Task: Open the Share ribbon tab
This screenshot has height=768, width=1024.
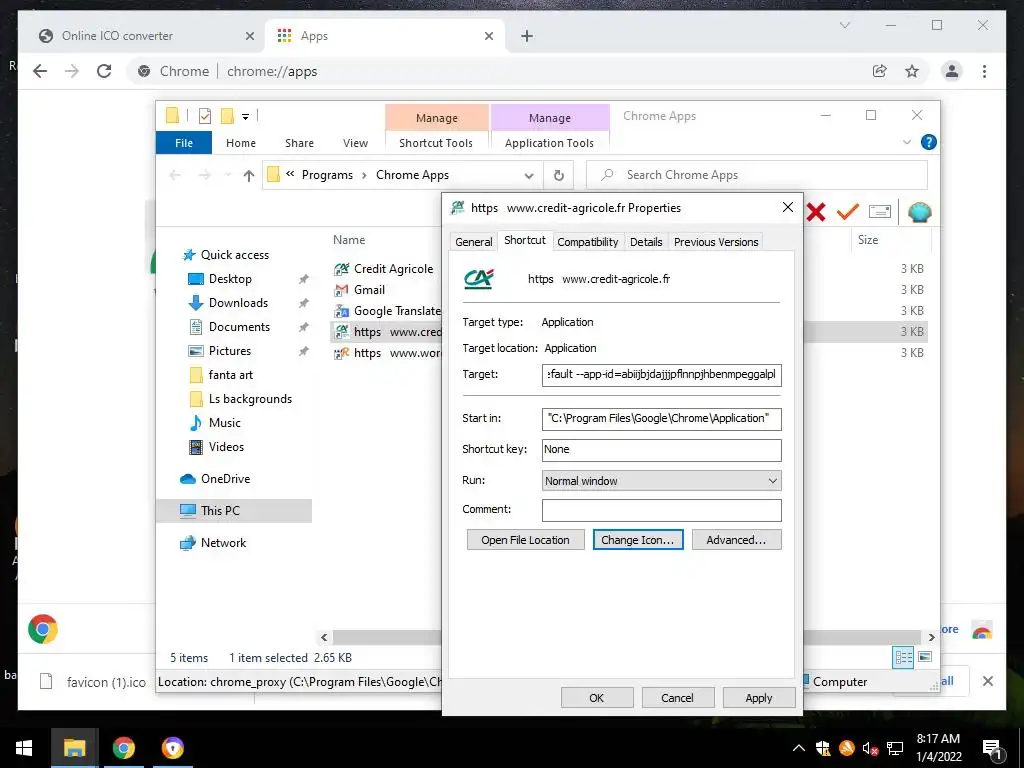Action: click(299, 143)
